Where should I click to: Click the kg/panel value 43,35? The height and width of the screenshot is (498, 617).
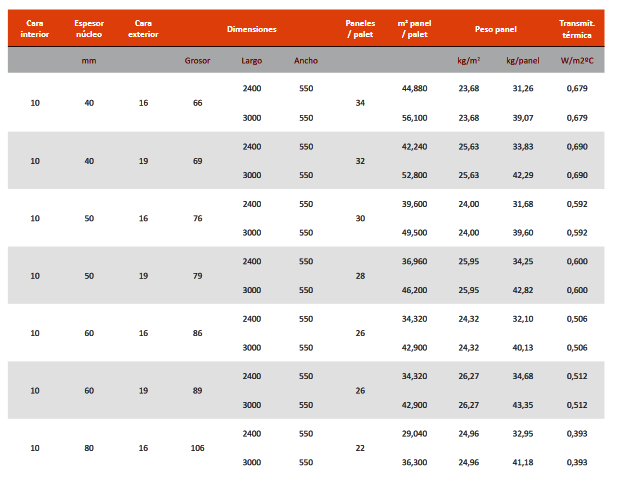coord(522,405)
